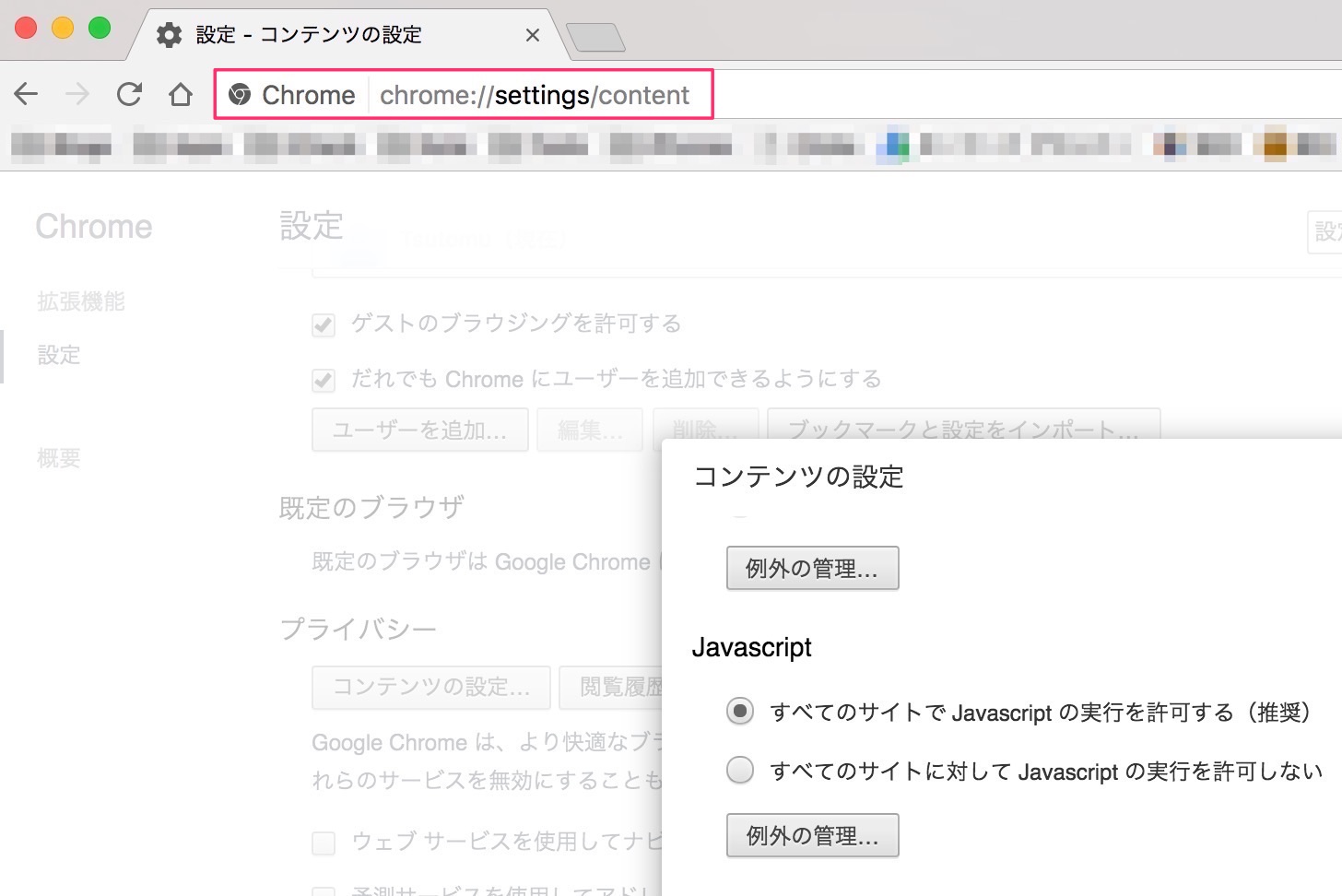Click the gear icon on the settings tab
The height and width of the screenshot is (896, 1342).
[x=170, y=35]
